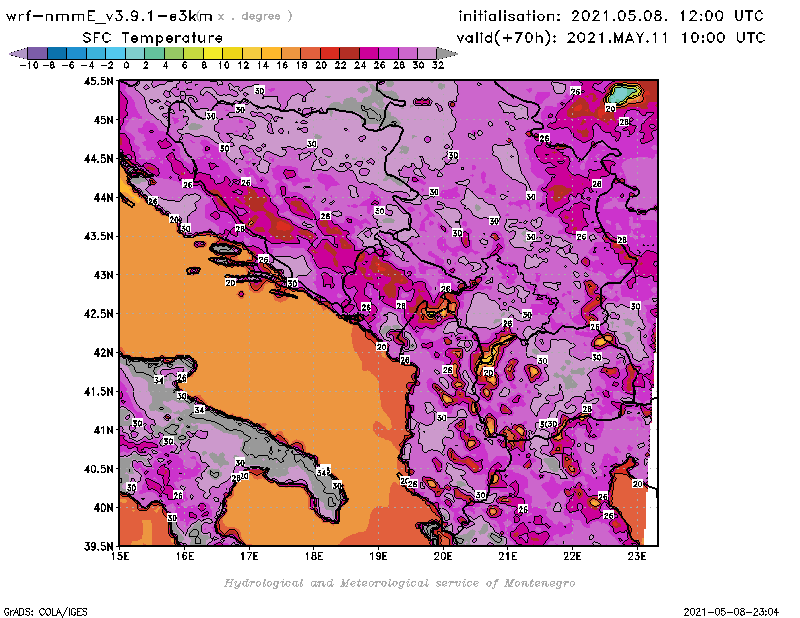This screenshot has height=618, width=800.
Task: Select the cyan -2 to 0 legend color
Action: (x=115, y=53)
